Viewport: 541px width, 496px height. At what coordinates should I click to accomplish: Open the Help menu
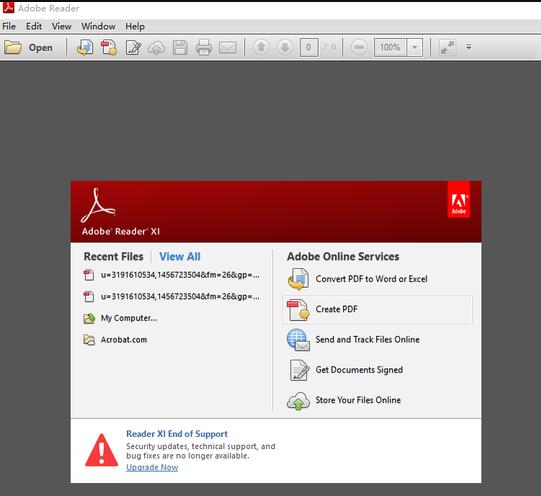pos(135,26)
